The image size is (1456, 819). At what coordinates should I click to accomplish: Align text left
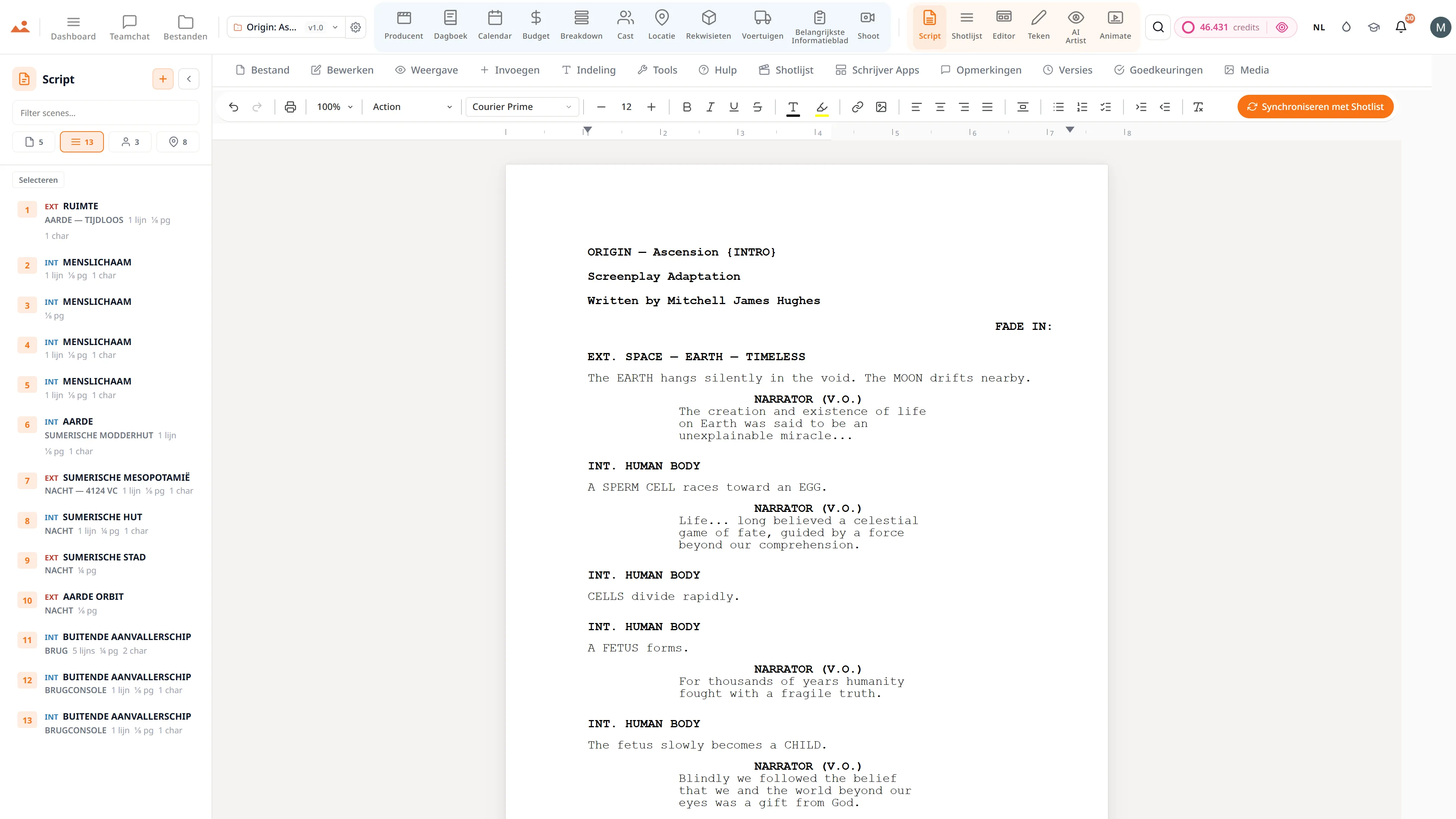coord(916,107)
